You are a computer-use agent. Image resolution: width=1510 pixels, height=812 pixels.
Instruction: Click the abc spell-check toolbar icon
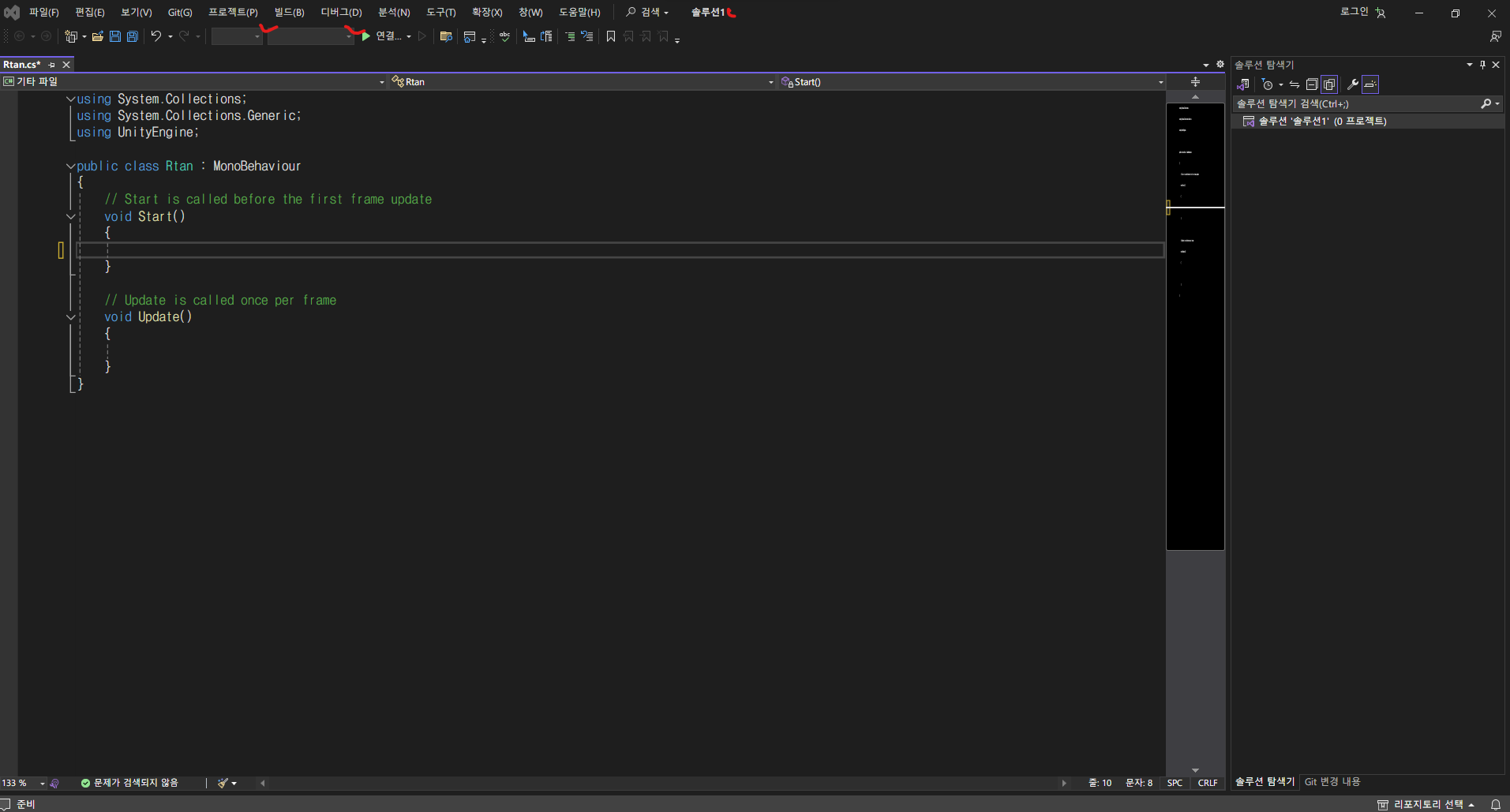click(504, 36)
